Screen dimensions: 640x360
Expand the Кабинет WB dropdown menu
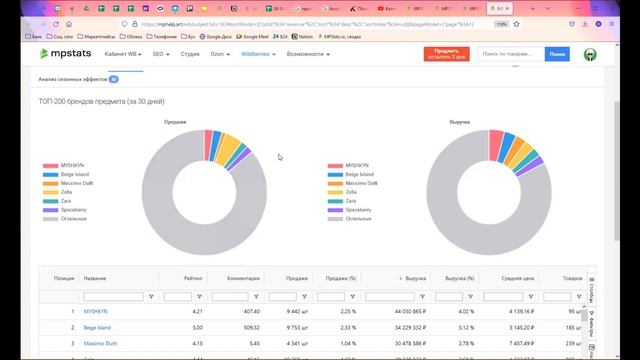tap(123, 54)
